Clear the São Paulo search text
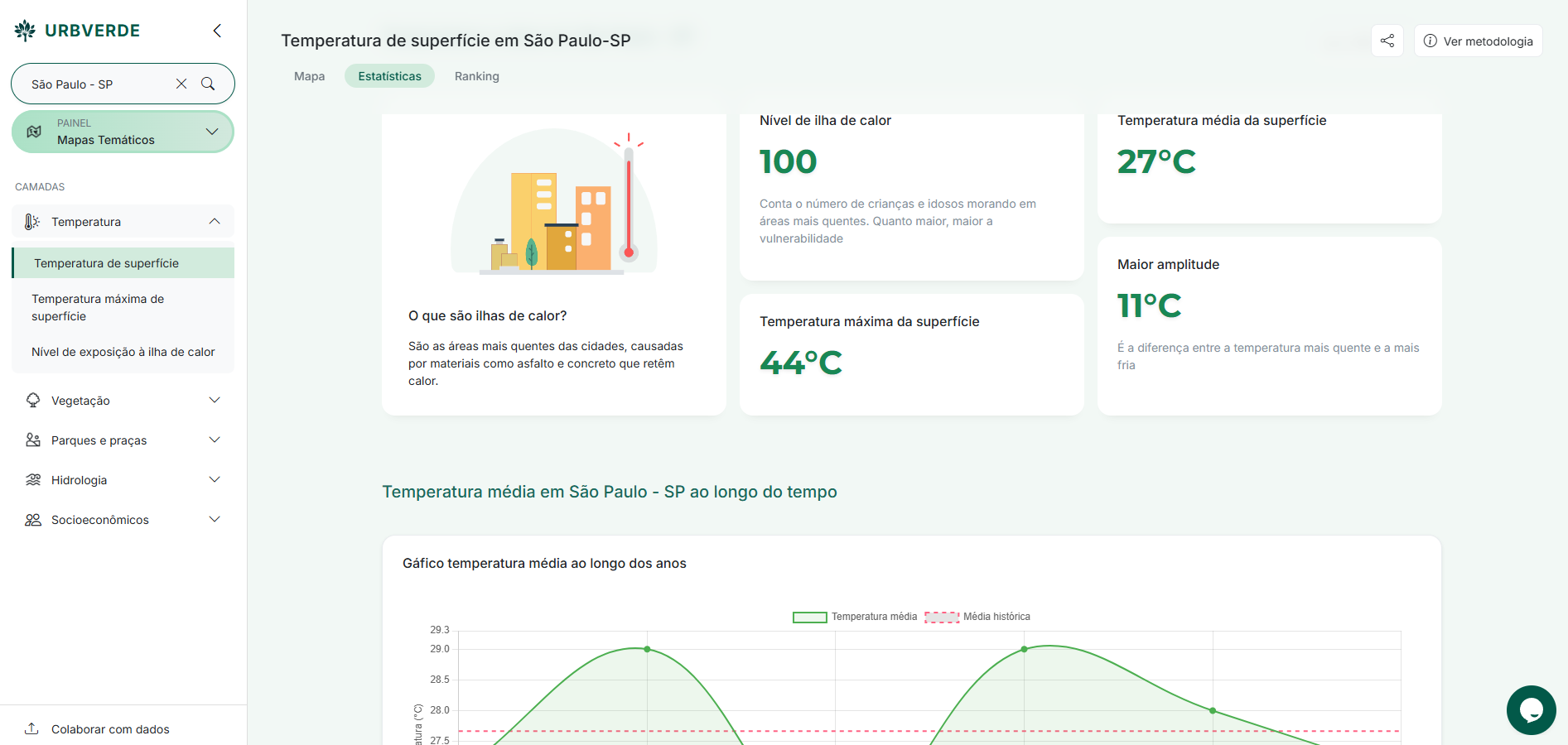The height and width of the screenshot is (745, 1568). [x=181, y=84]
